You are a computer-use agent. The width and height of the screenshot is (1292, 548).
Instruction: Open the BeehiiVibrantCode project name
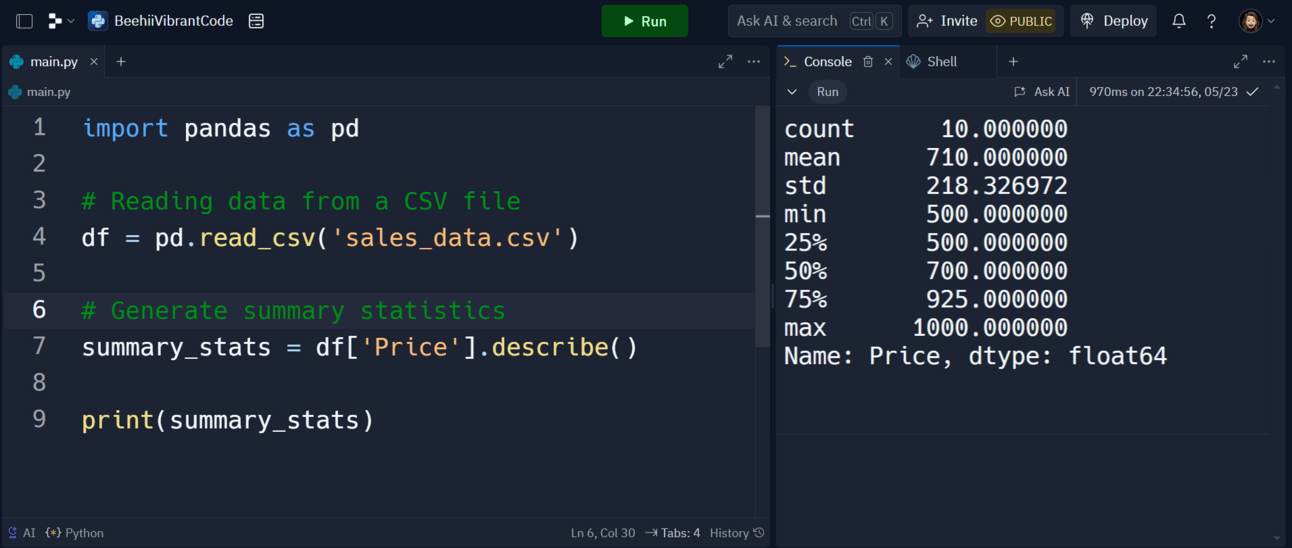[175, 21]
